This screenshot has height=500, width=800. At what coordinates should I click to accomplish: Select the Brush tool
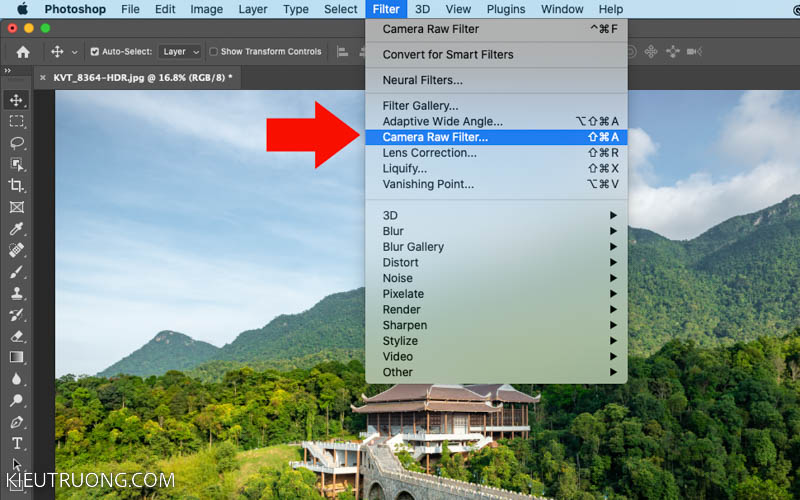click(x=16, y=271)
